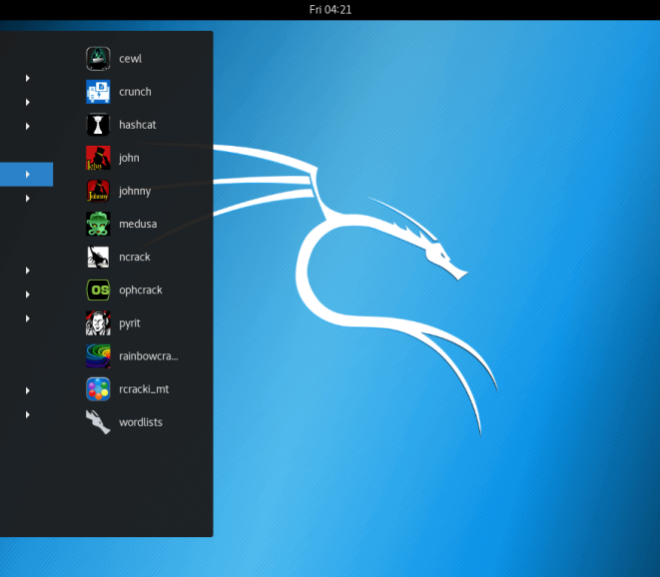This screenshot has width=660, height=577.
Task: Open rcracki_mt colored-dots icon
Action: click(98, 389)
